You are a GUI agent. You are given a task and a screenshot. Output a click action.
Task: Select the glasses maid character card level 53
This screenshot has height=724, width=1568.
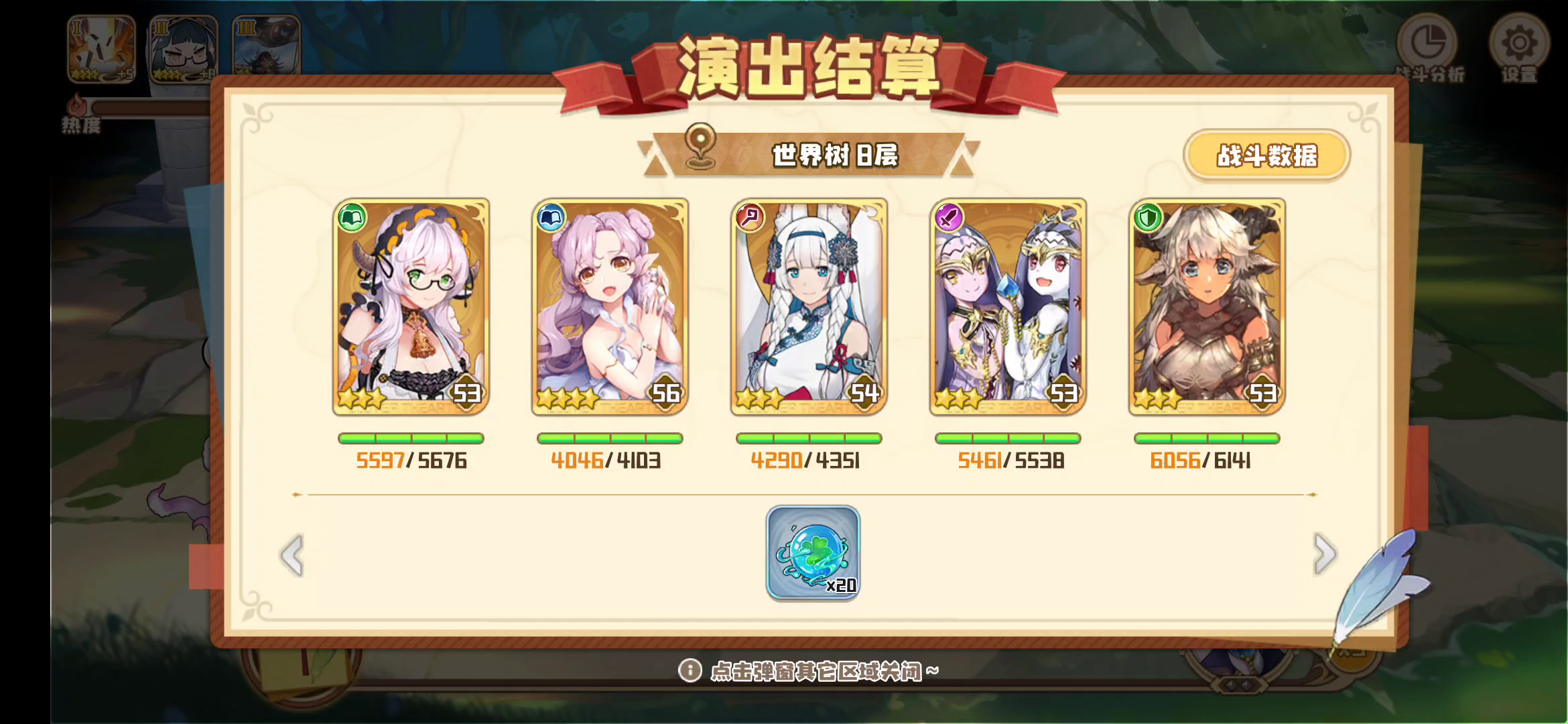[x=411, y=306]
